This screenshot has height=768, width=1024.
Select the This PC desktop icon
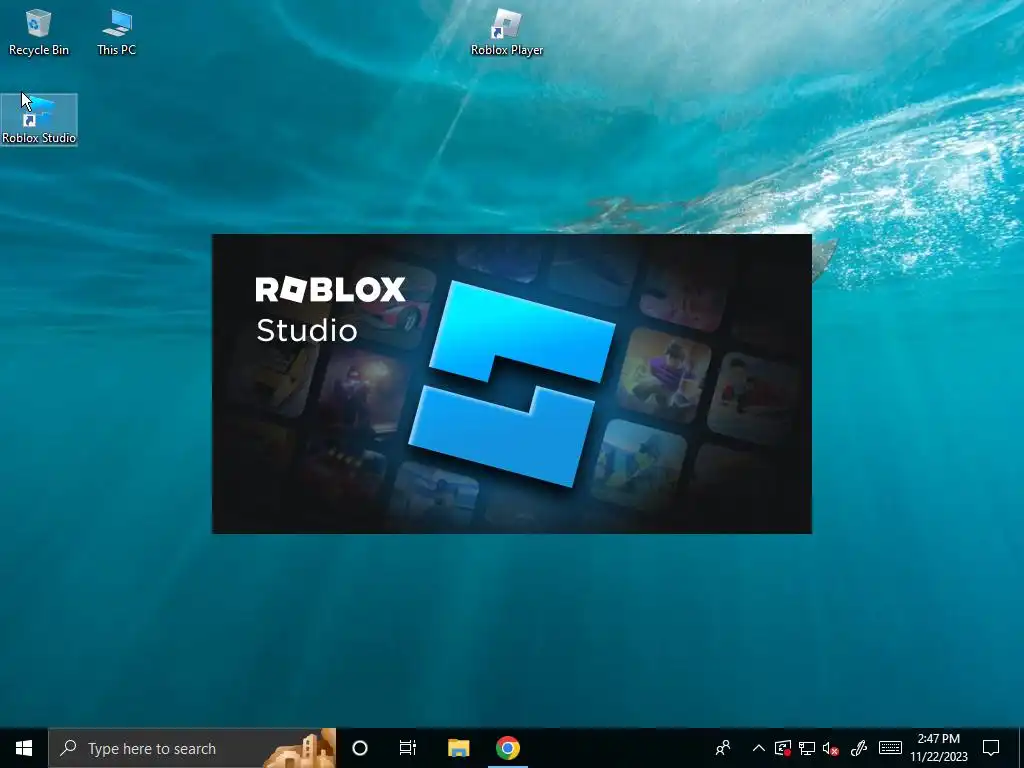pos(117,33)
